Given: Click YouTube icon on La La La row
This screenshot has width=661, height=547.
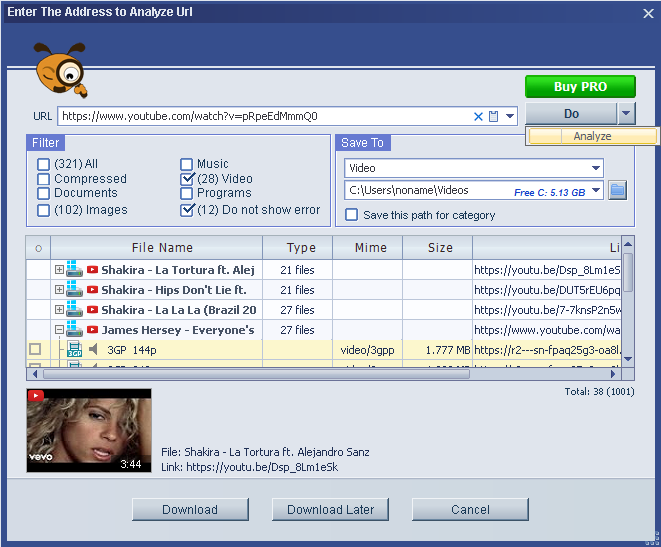Looking at the screenshot, I should point(92,310).
